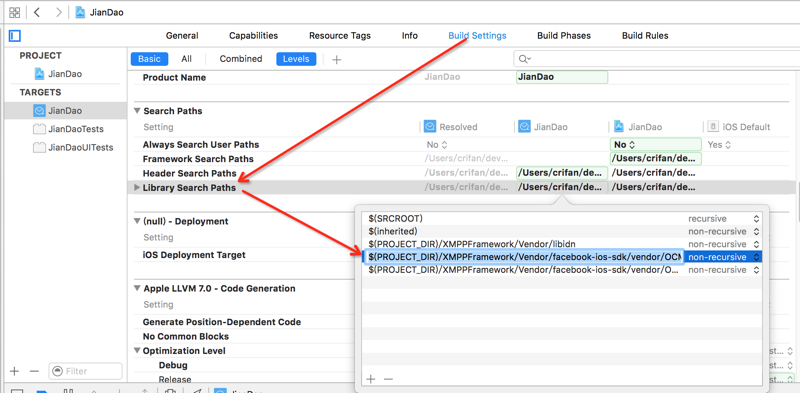Open iOS Default Yes popup
800x393 pixels.
(x=719, y=145)
